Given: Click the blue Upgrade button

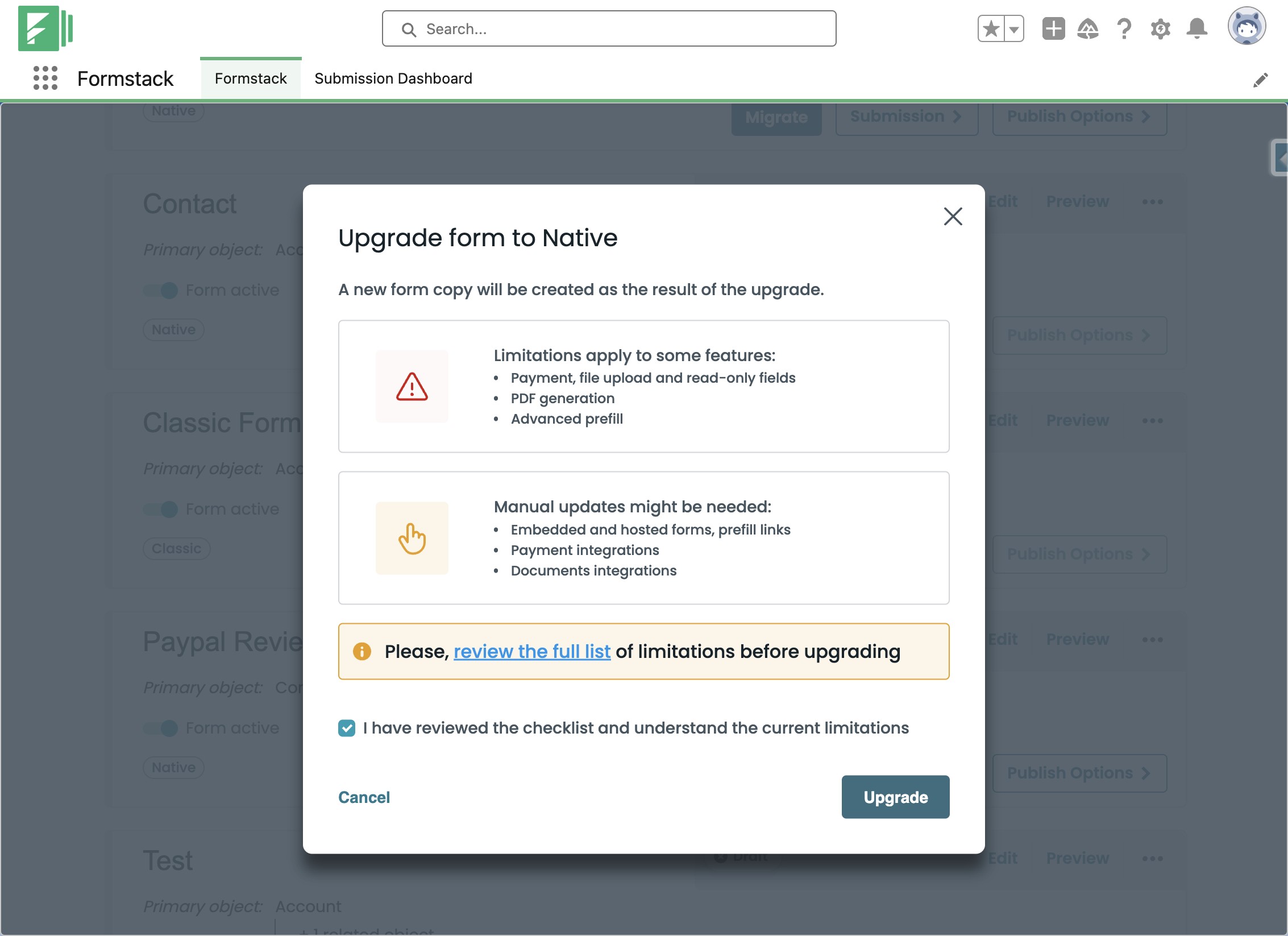Looking at the screenshot, I should click(895, 797).
